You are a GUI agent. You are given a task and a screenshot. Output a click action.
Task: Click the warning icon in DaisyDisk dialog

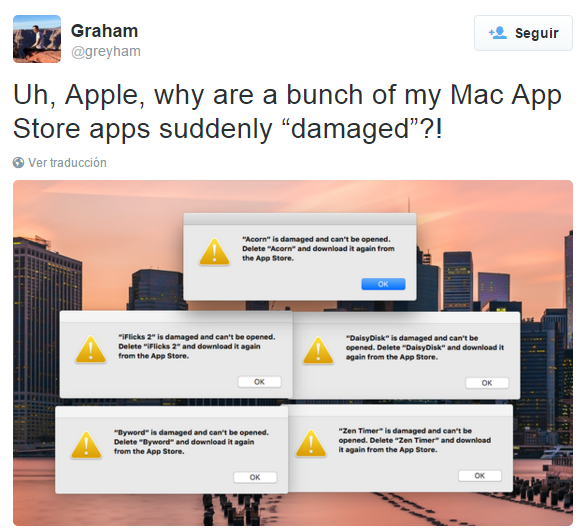pyautogui.click(x=318, y=350)
